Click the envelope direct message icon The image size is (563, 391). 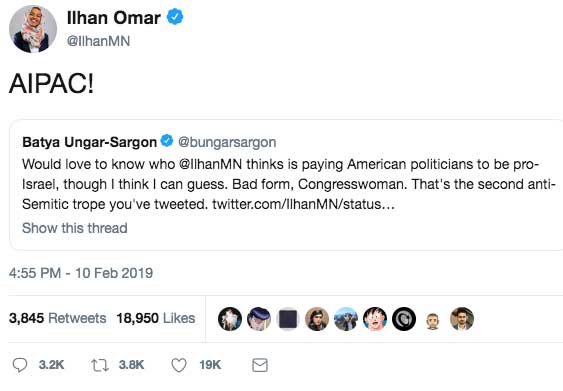pyautogui.click(x=260, y=365)
